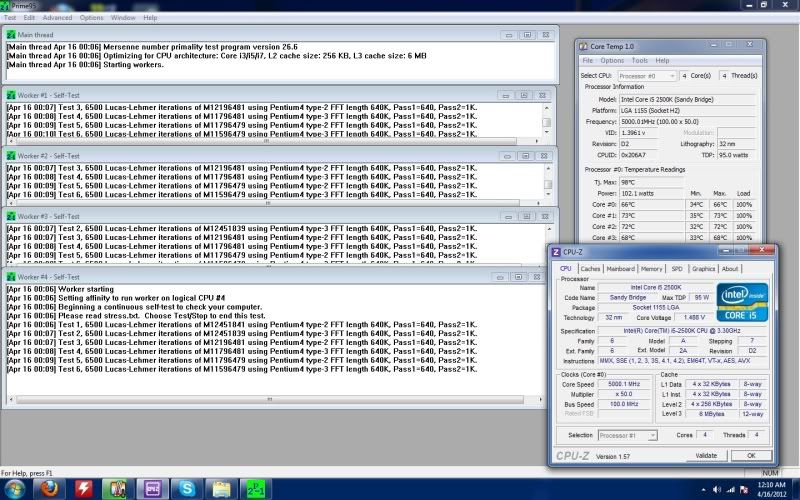Click the red lightning bolt taskbar icon
Screen dimensions: 800x500
[x=84, y=489]
